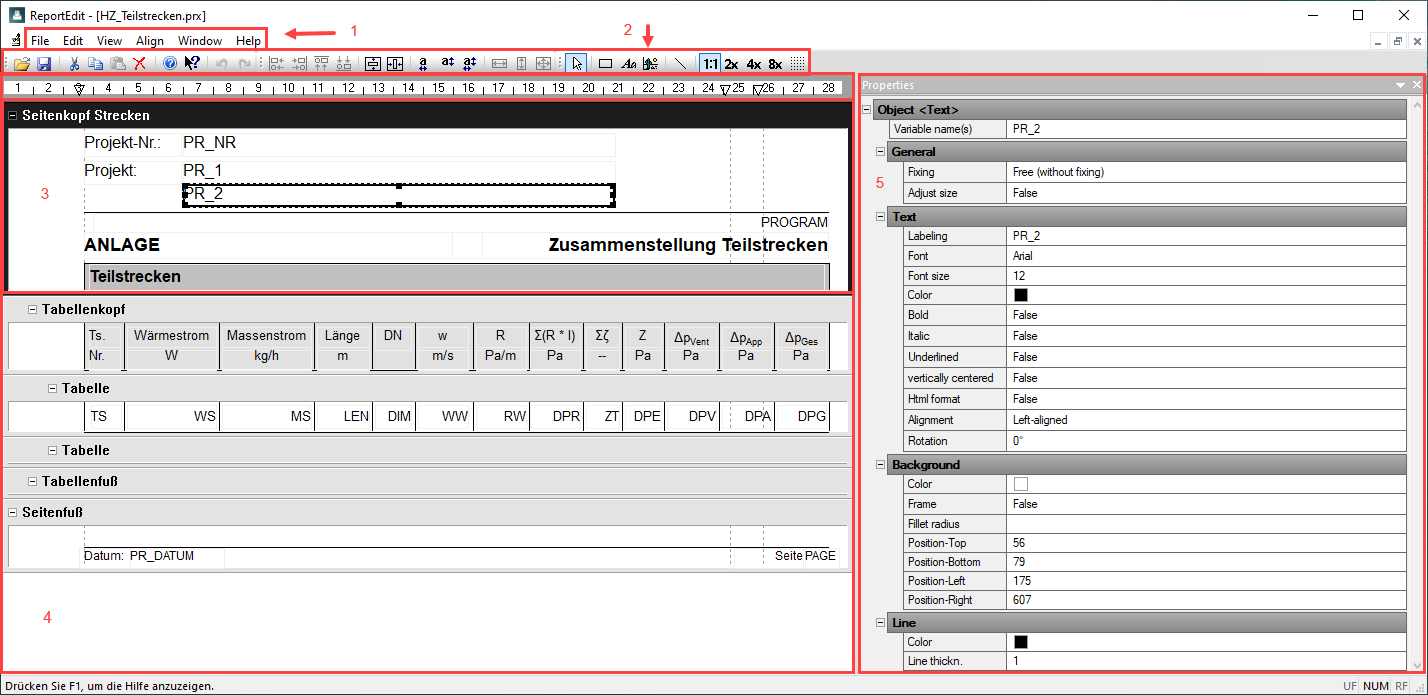Image resolution: width=1428 pixels, height=695 pixels.
Task: Open Properties panel dropdown arrow menu
Action: coord(1401,86)
